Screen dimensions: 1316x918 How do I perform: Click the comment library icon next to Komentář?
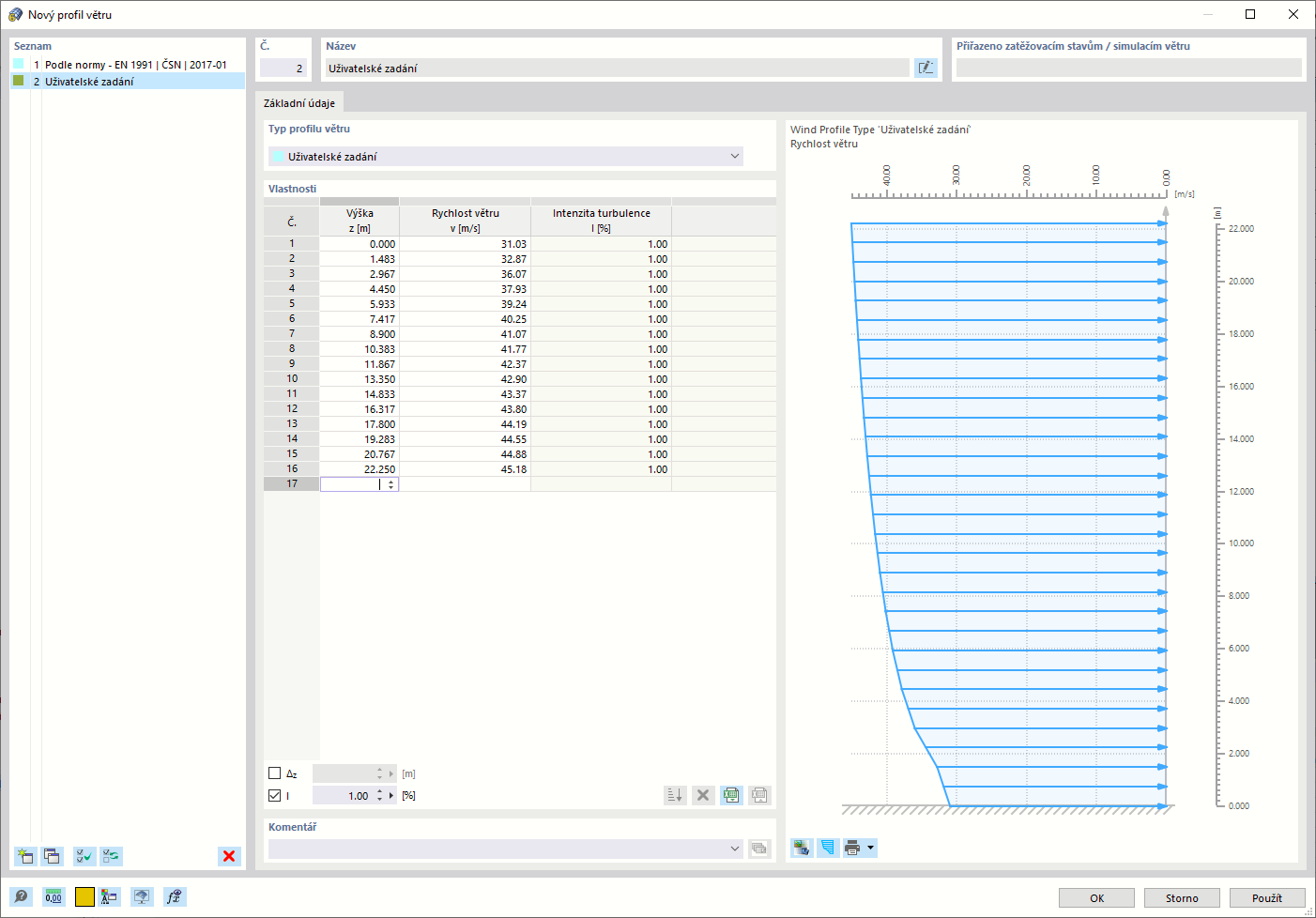pyautogui.click(x=759, y=849)
